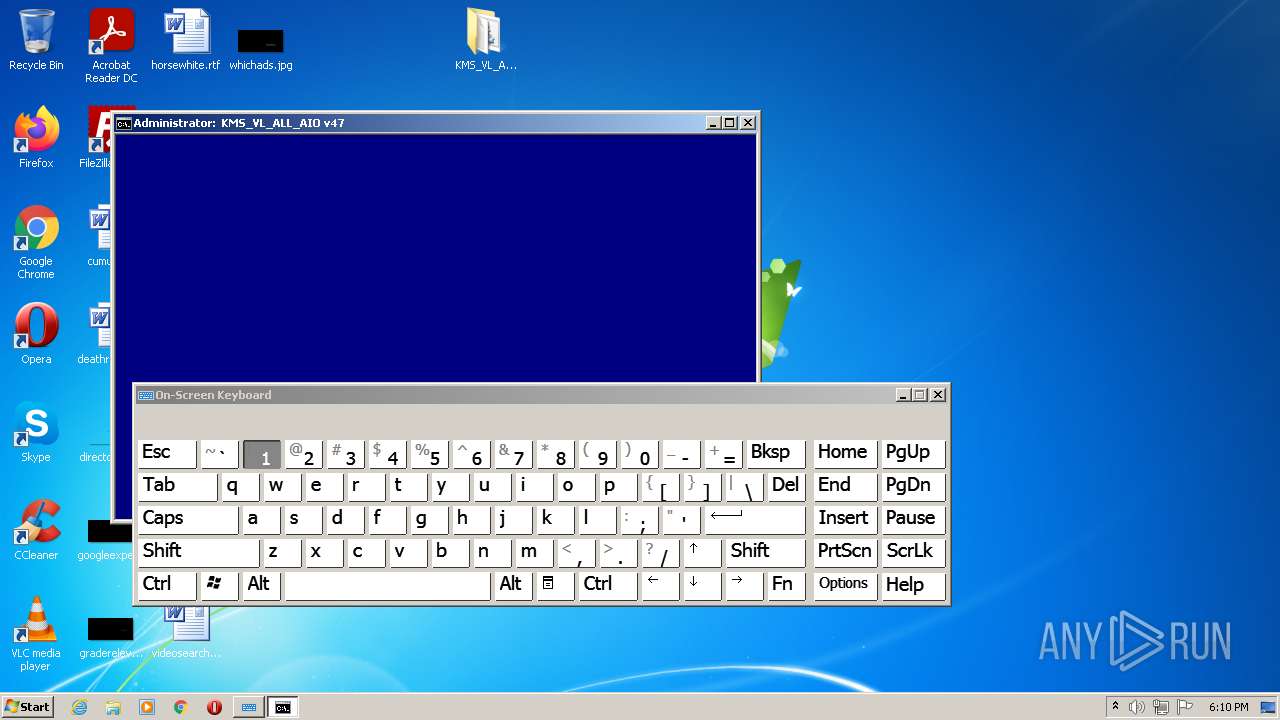This screenshot has width=1280, height=720.
Task: Click the PrtScn key
Action: (x=845, y=553)
